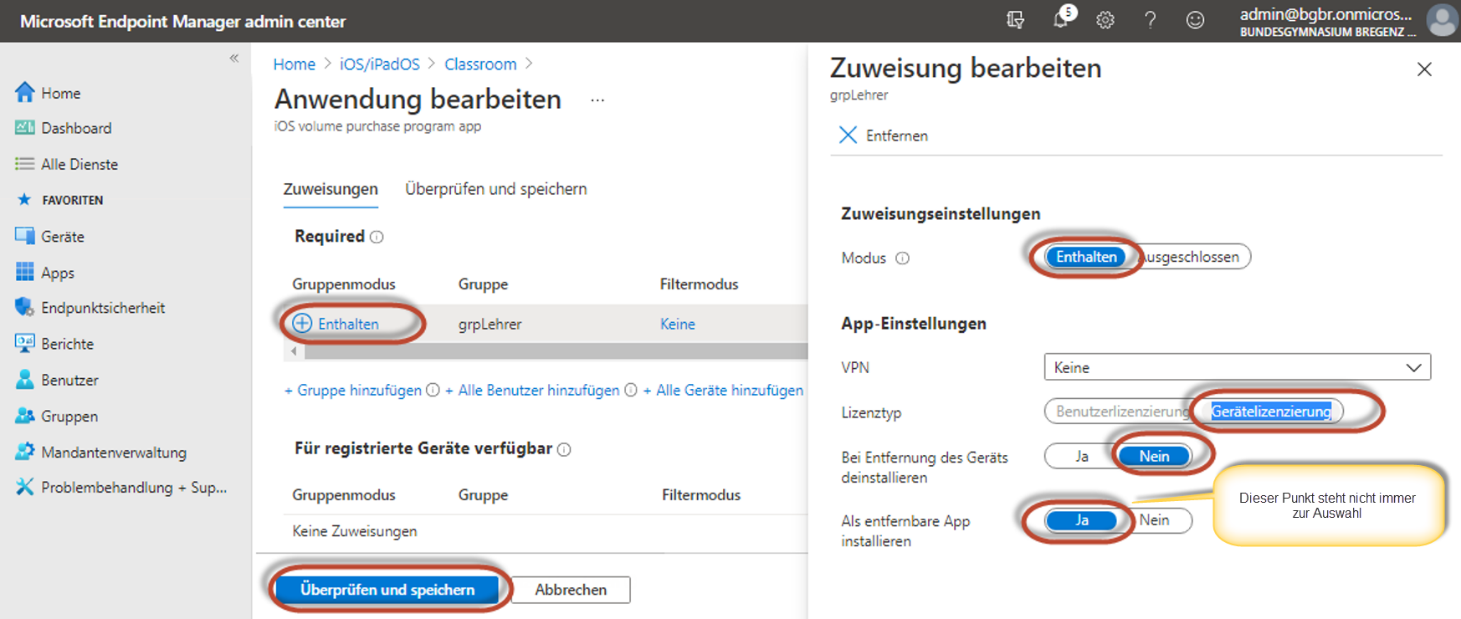Click the Classroom breadcrumb link

pos(480,64)
